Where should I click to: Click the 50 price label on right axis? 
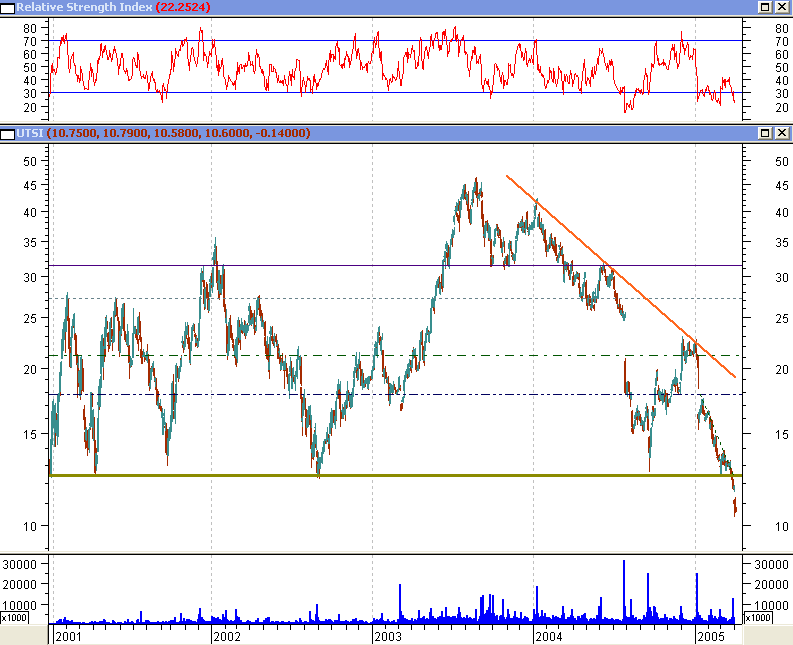coord(782,161)
